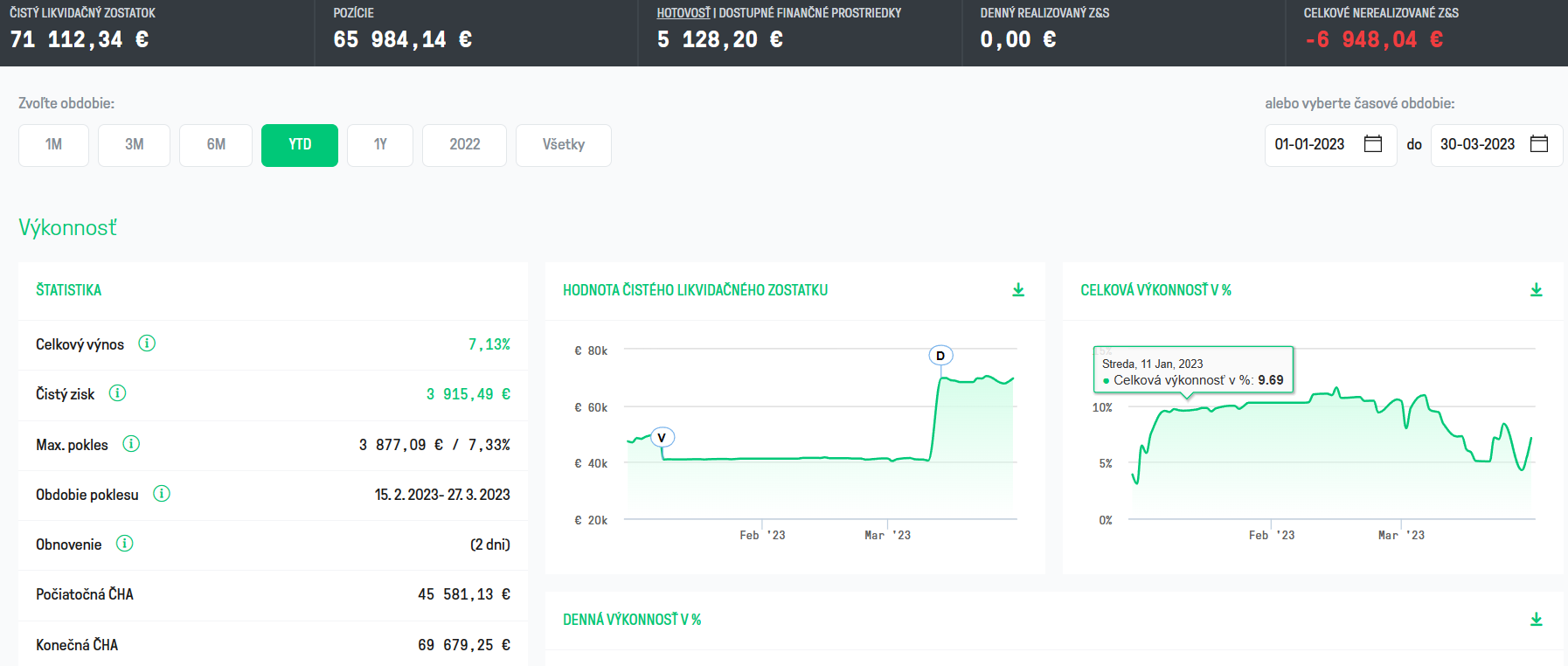This screenshot has width=1568, height=666.
Task: Click the Obnovenie info icon
Action: click(125, 544)
